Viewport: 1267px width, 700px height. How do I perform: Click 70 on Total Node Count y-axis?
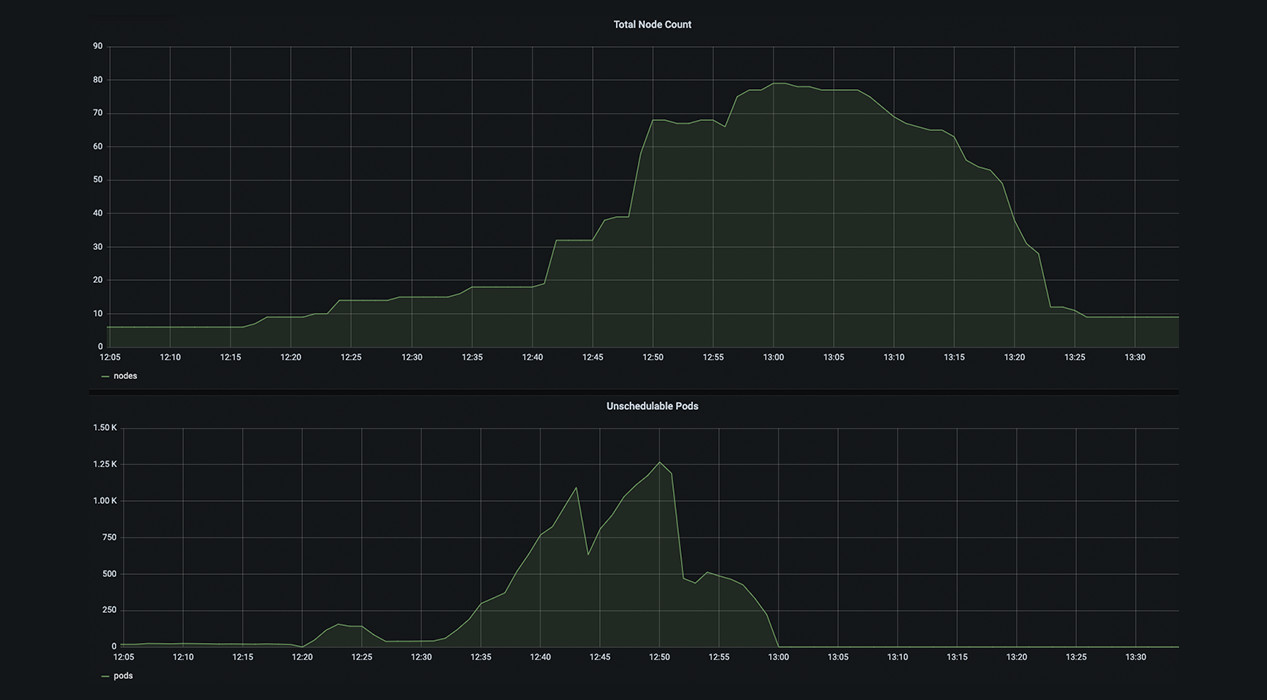click(x=97, y=113)
